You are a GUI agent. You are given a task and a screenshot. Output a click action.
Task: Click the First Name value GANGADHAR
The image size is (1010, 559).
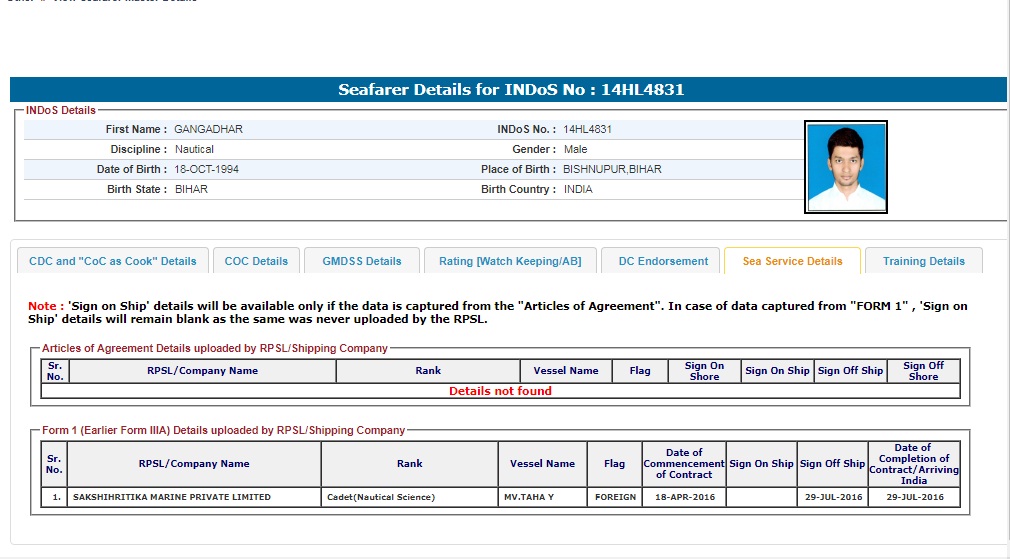tap(208, 129)
